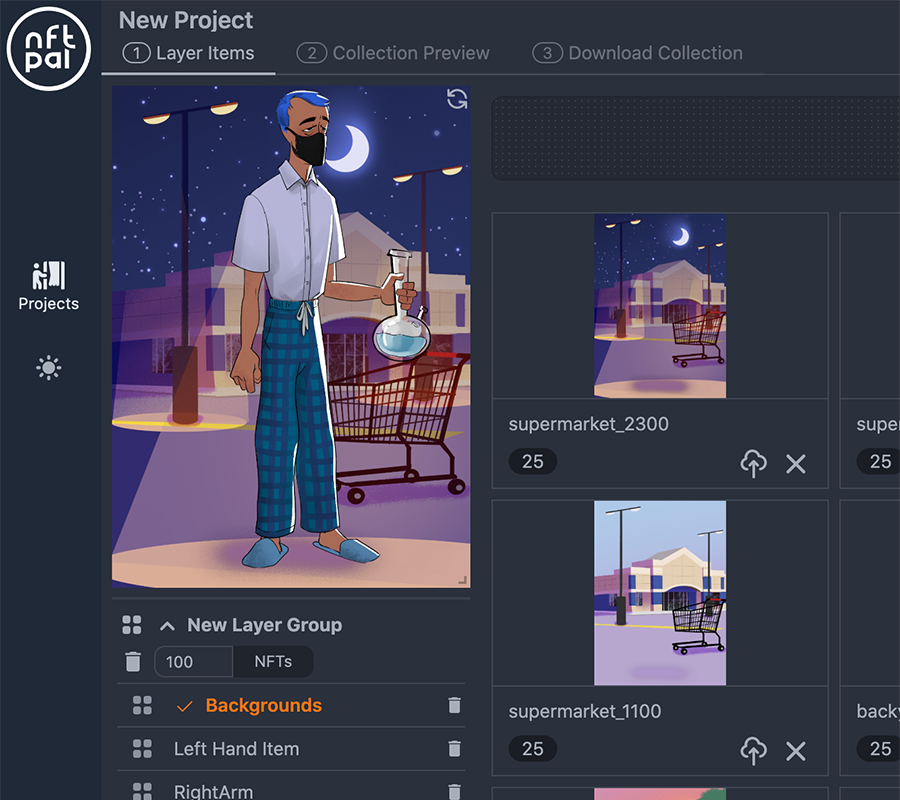Delete the Left Hand Item layer
The height and width of the screenshot is (800, 900).
pos(454,749)
